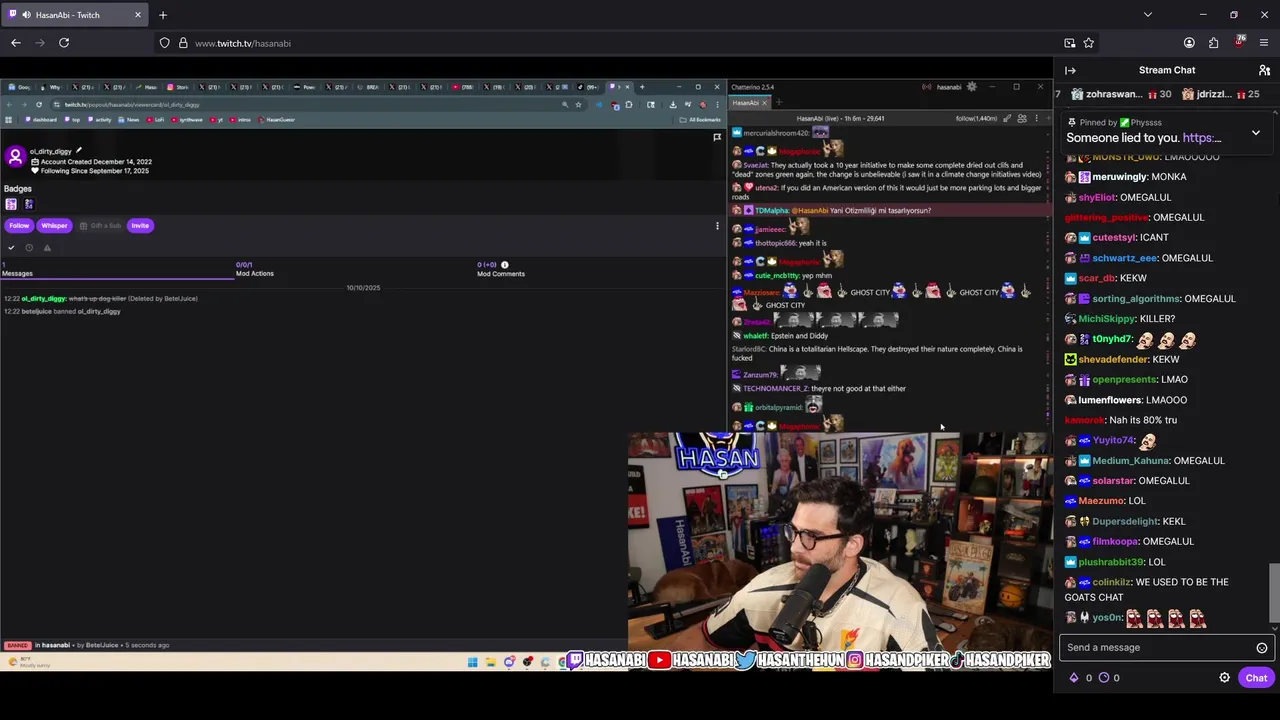Screen dimensions: 1280x720
Task: Click username openpresents in chat
Action: click(x=1124, y=380)
